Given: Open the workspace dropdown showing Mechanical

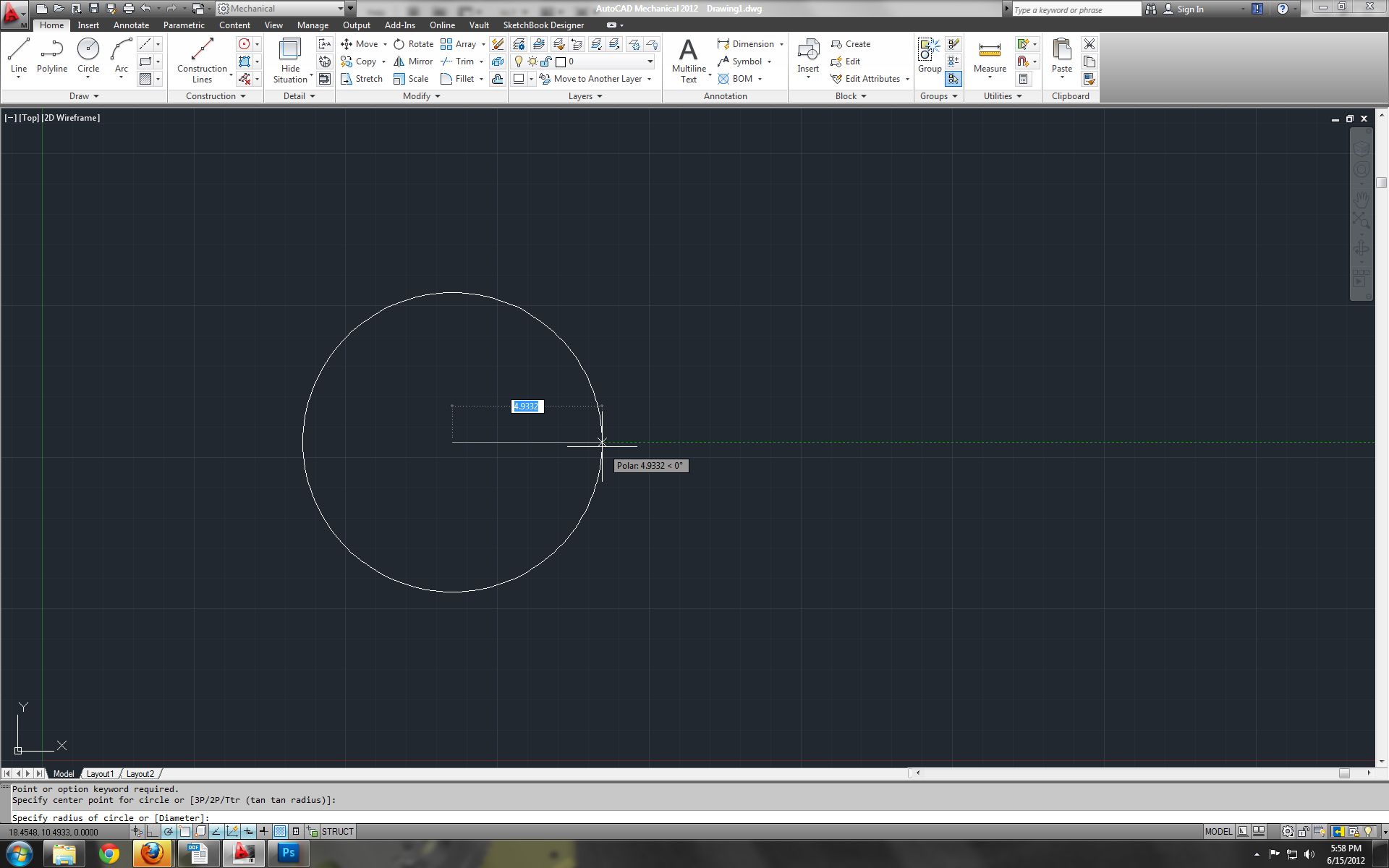Looking at the screenshot, I should click(340, 9).
